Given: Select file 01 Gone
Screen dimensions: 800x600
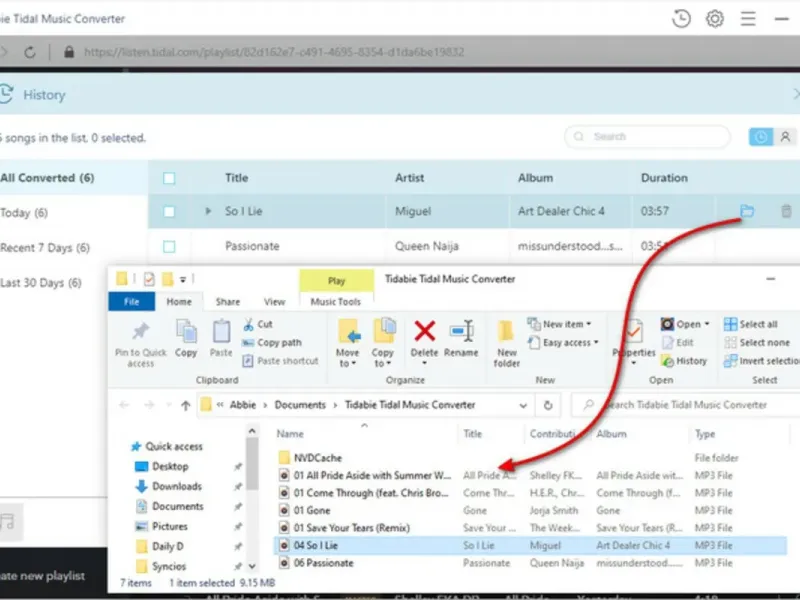Looking at the screenshot, I should click(305, 510).
